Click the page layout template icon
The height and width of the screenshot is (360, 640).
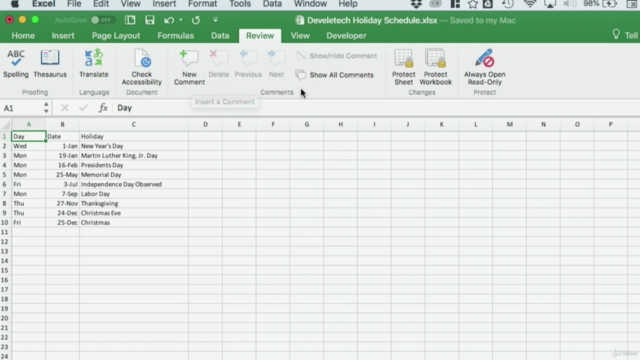click(130, 20)
